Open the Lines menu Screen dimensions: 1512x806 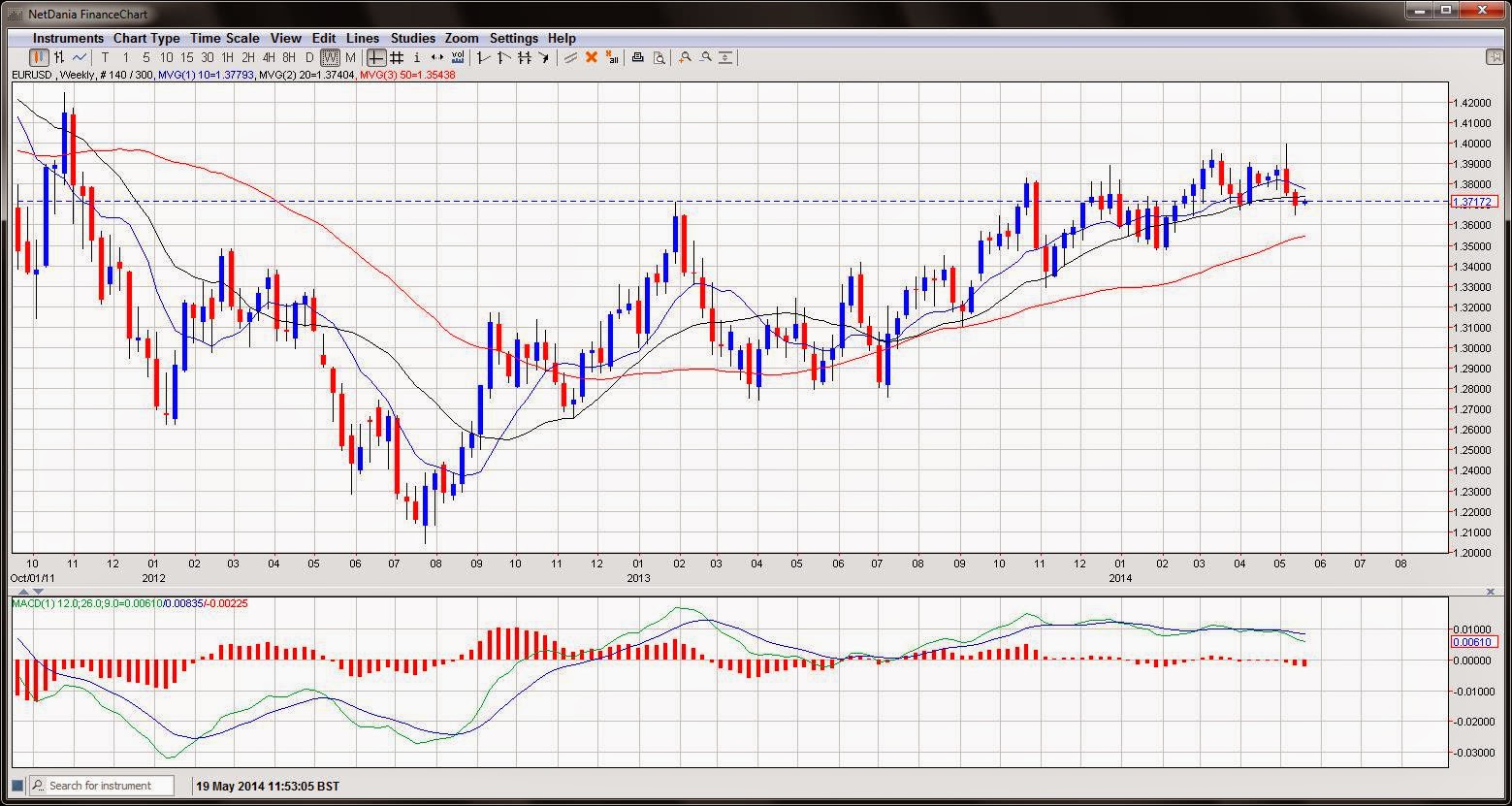tap(363, 38)
